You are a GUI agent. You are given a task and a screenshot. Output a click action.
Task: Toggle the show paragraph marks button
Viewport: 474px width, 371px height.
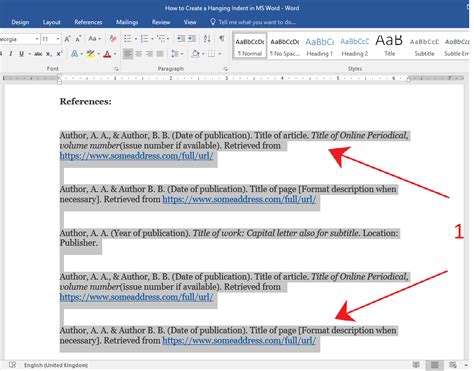click(222, 39)
